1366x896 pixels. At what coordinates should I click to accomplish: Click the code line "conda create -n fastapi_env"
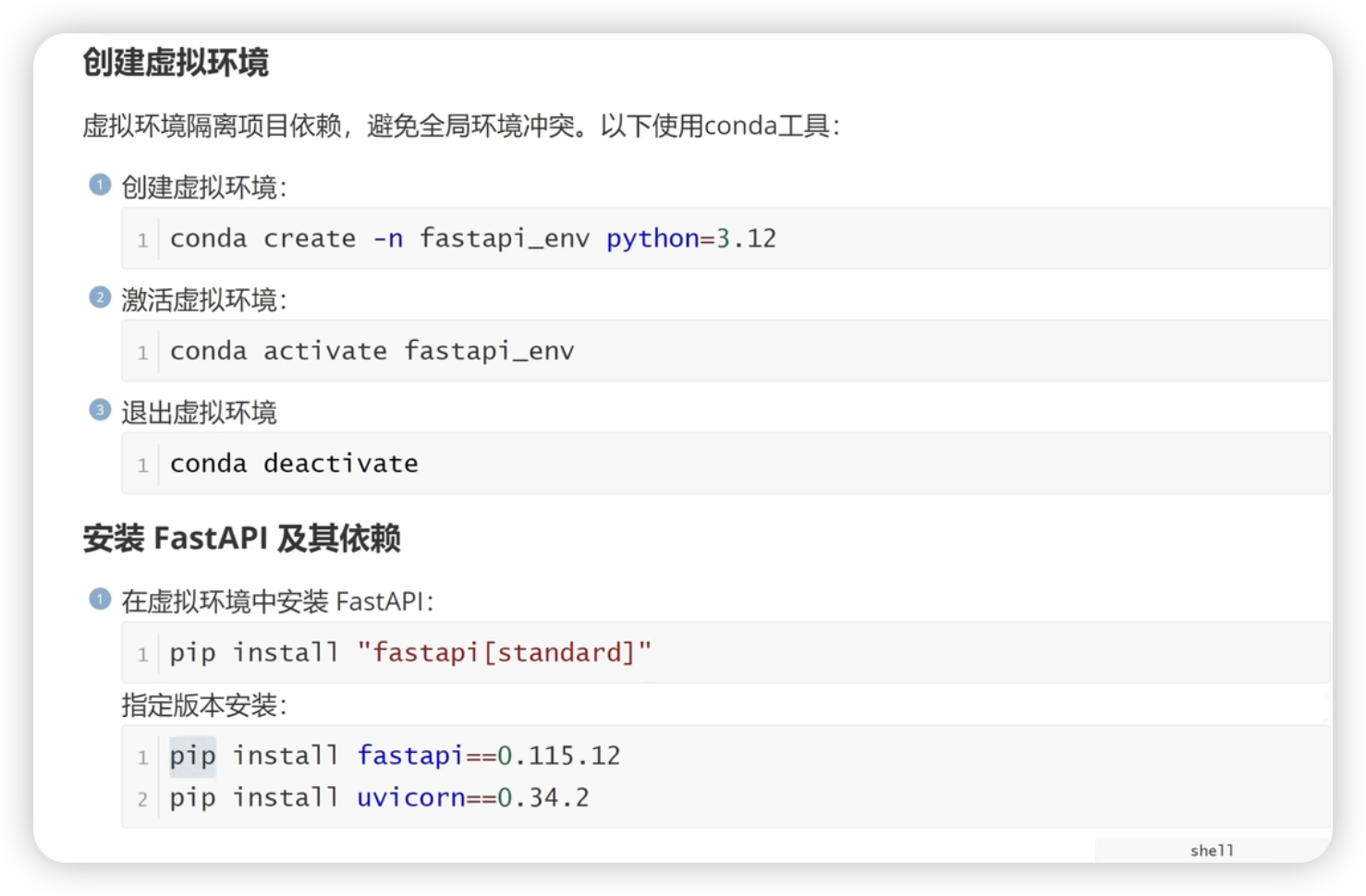click(379, 238)
